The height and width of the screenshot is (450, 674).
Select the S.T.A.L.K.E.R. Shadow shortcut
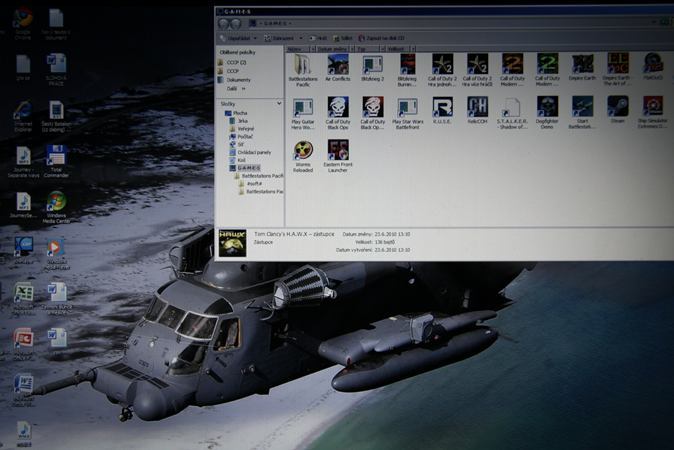click(512, 113)
